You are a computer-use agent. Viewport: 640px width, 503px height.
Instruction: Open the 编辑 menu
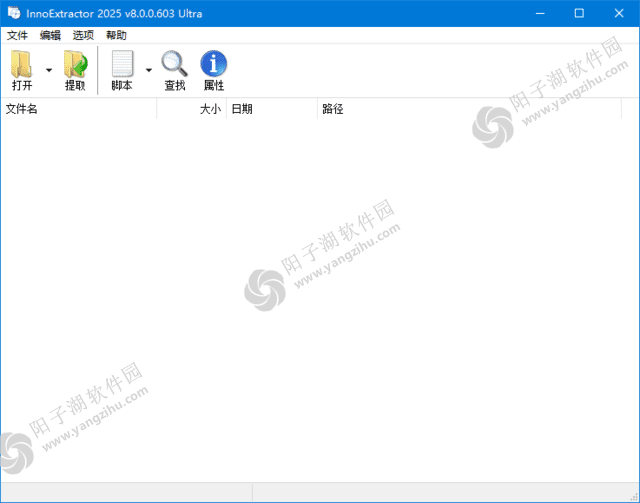(x=50, y=36)
